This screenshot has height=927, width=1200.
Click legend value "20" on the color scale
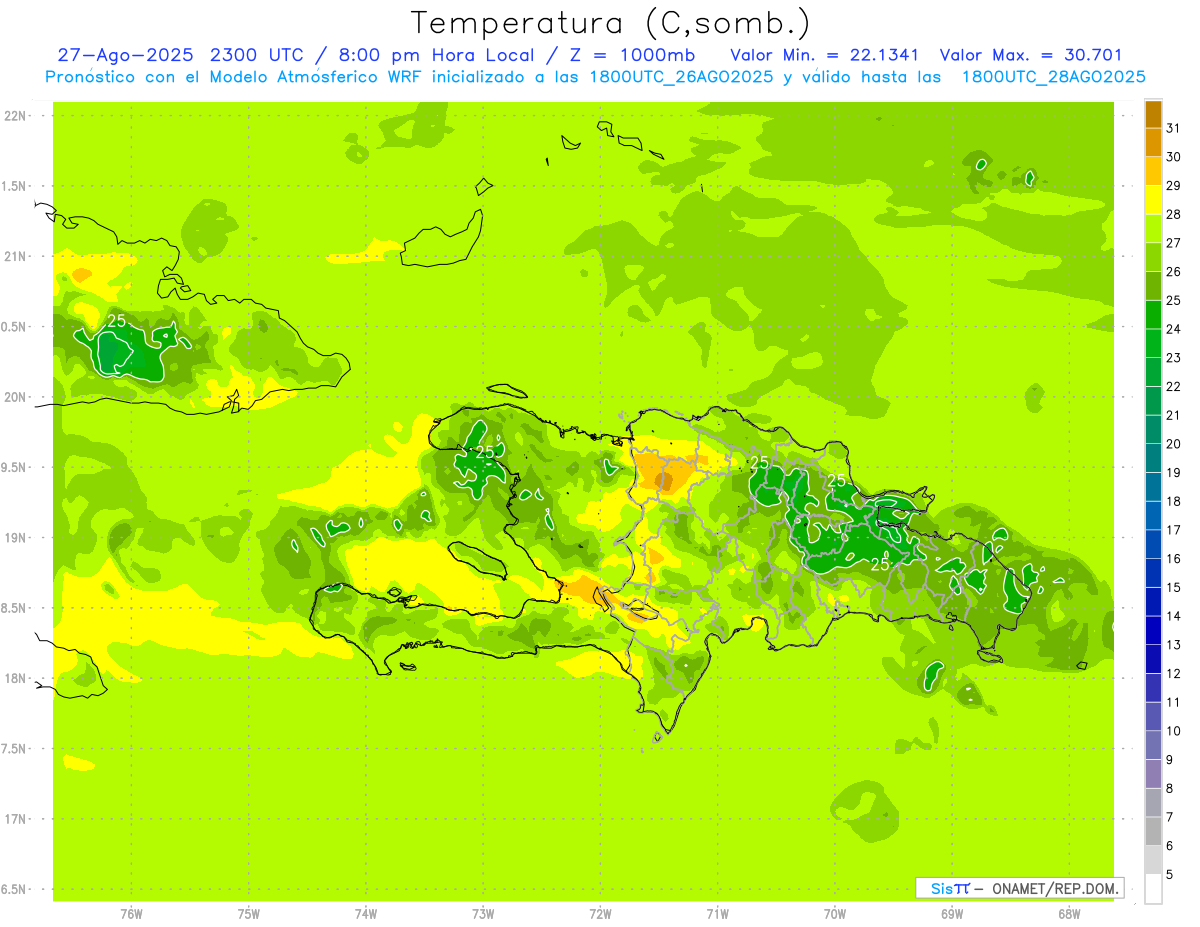tap(1173, 444)
